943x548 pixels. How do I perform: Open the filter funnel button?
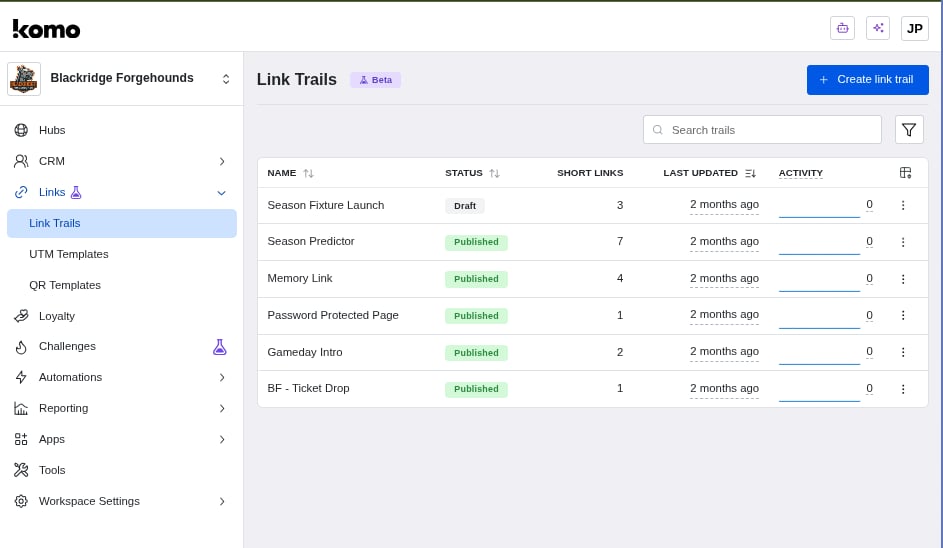click(x=909, y=129)
